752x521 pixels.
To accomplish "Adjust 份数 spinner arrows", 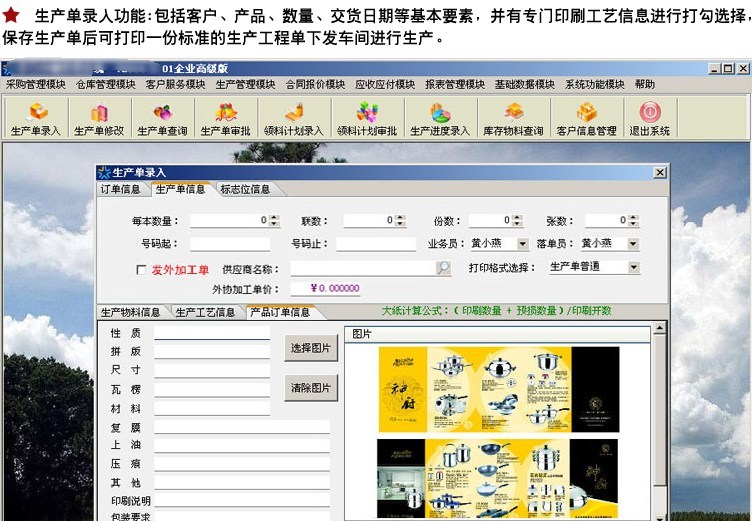I will click(517, 221).
